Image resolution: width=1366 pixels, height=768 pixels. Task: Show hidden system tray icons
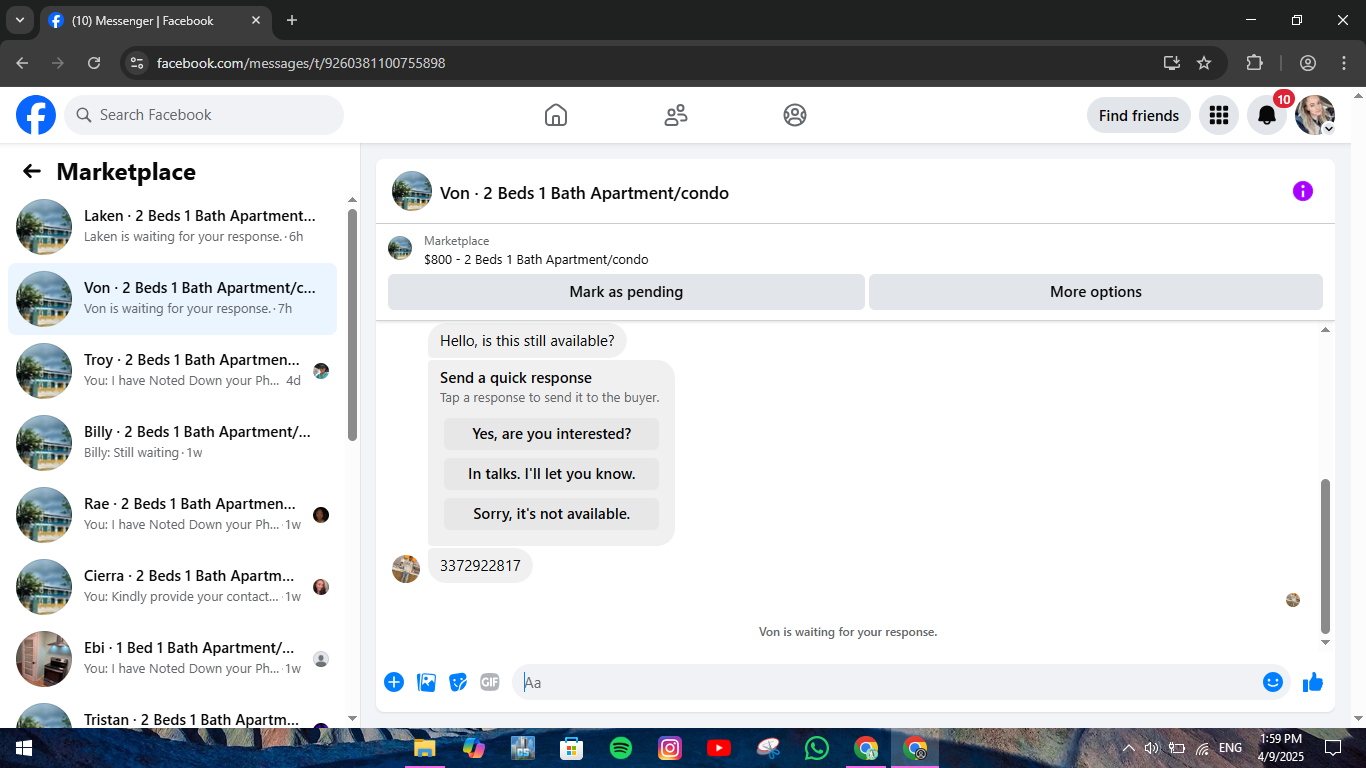tap(1129, 748)
